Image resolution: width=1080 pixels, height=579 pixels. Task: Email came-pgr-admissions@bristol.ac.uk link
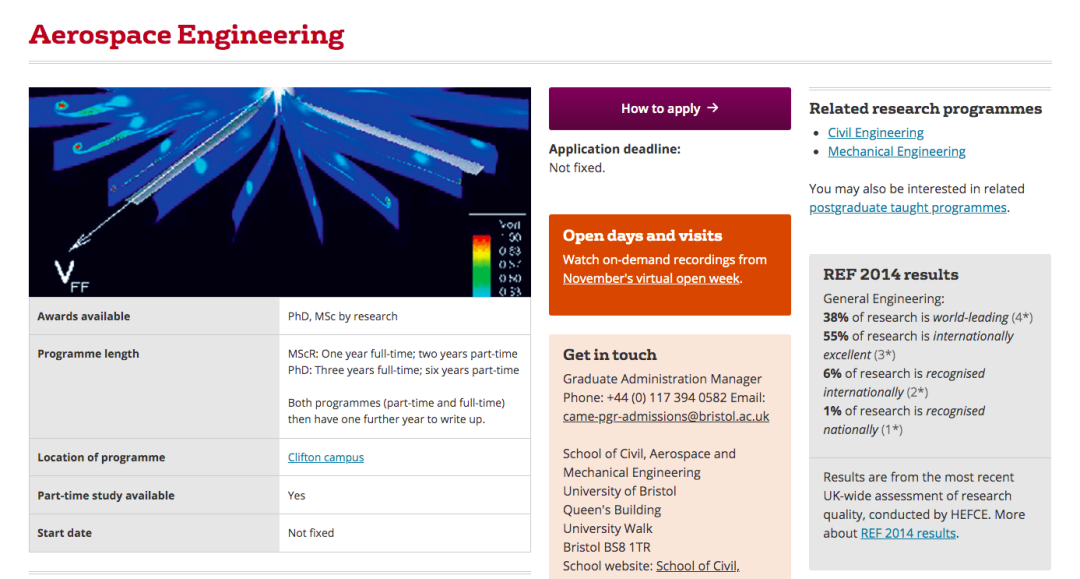tap(666, 417)
